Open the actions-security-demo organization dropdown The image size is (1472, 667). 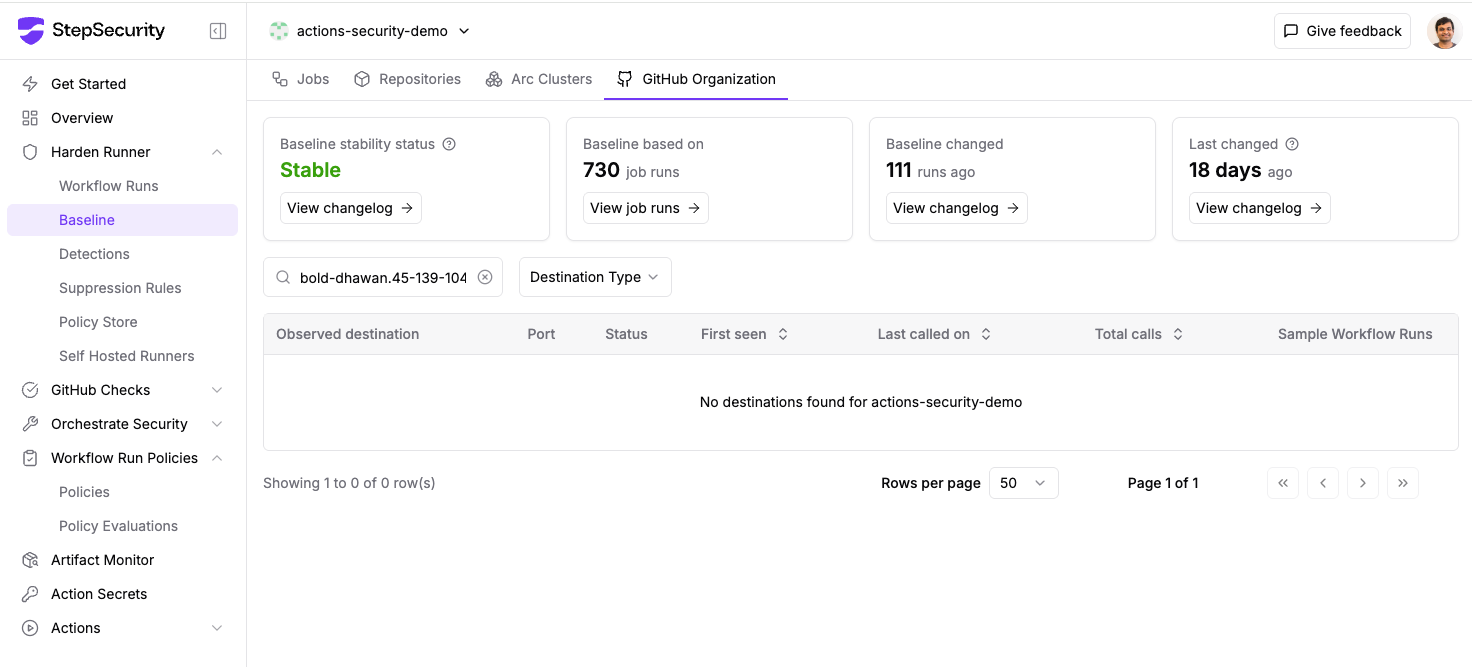click(x=370, y=31)
